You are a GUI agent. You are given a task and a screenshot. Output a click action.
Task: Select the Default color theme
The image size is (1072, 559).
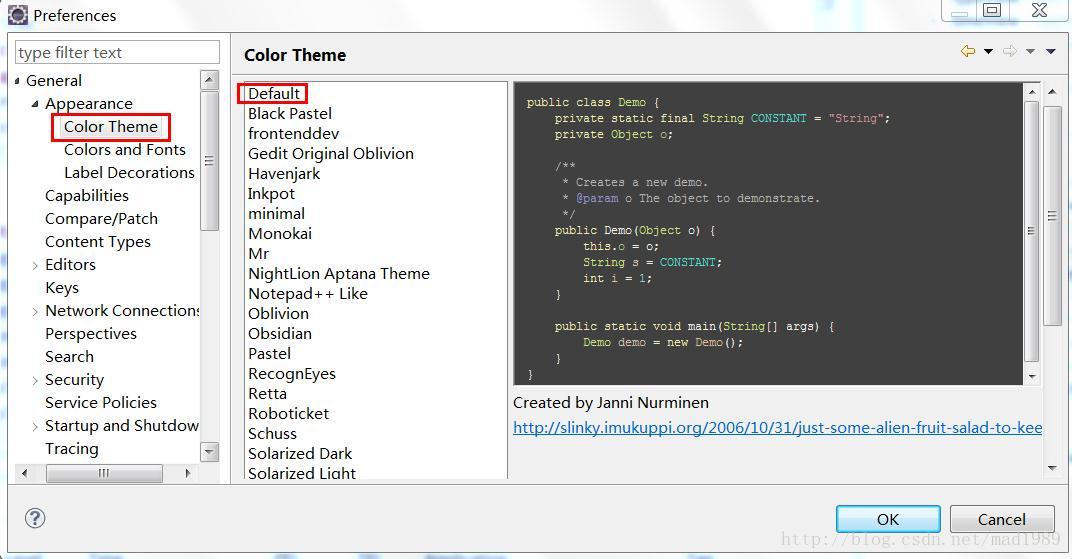[x=273, y=94]
